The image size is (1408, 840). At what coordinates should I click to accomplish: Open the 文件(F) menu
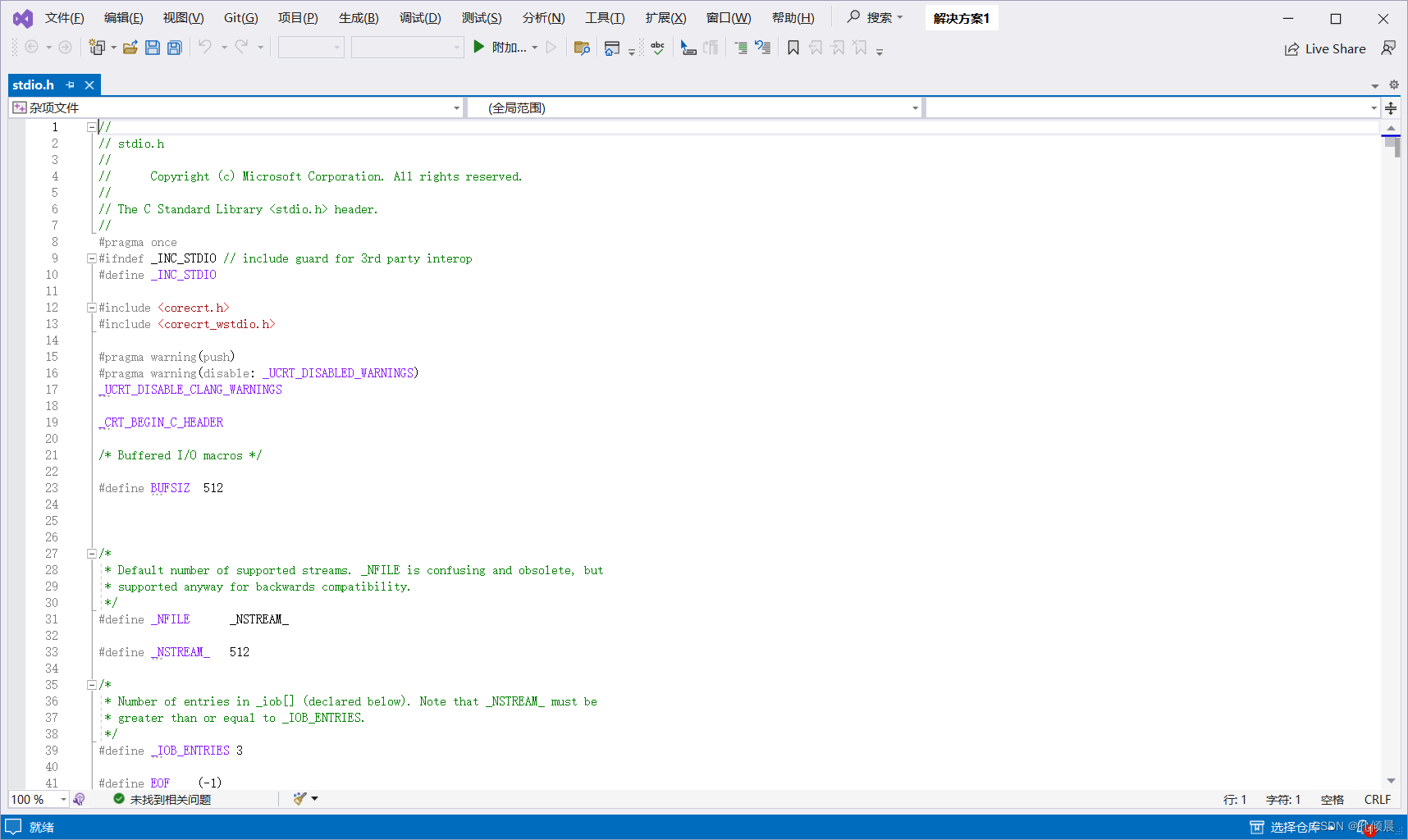pos(64,18)
